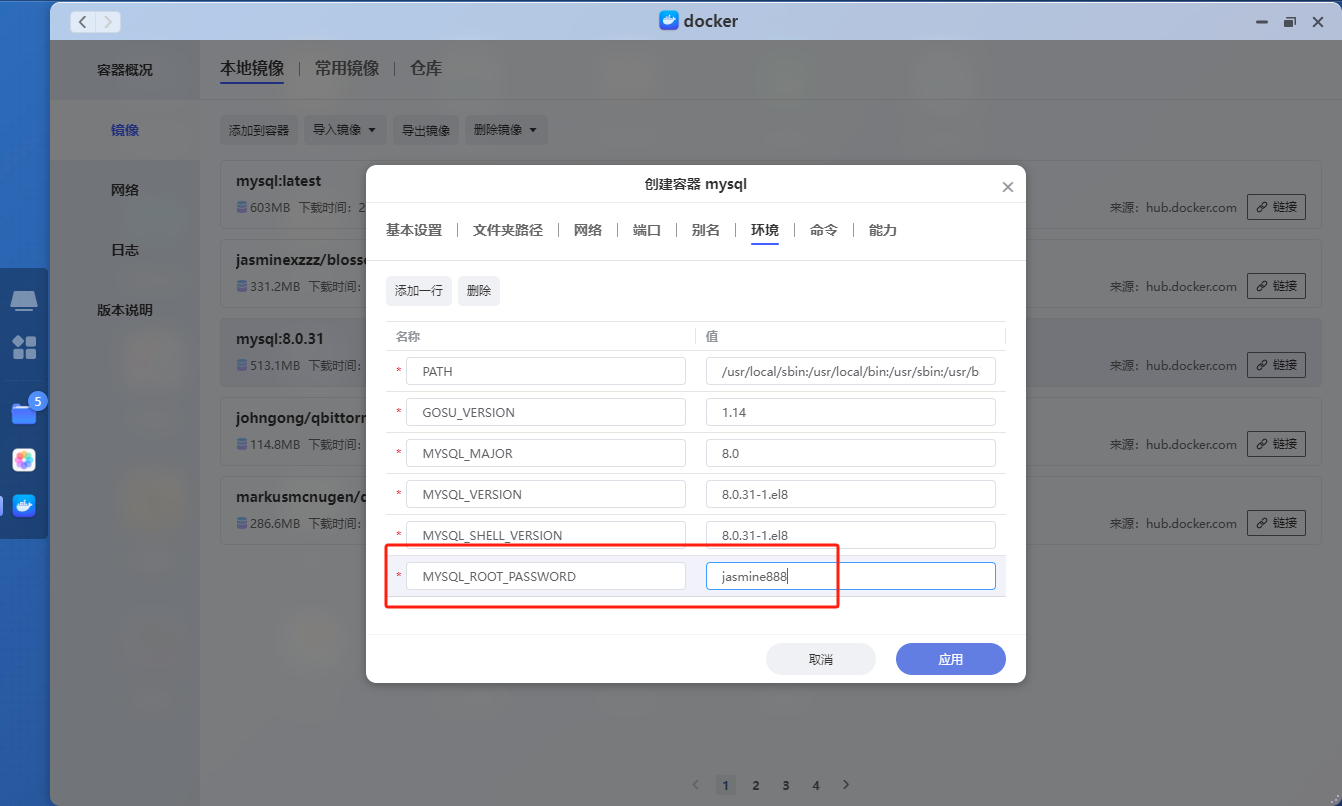Click the forward navigation arrow
Viewport: 1342px width, 806px height.
(108, 21)
